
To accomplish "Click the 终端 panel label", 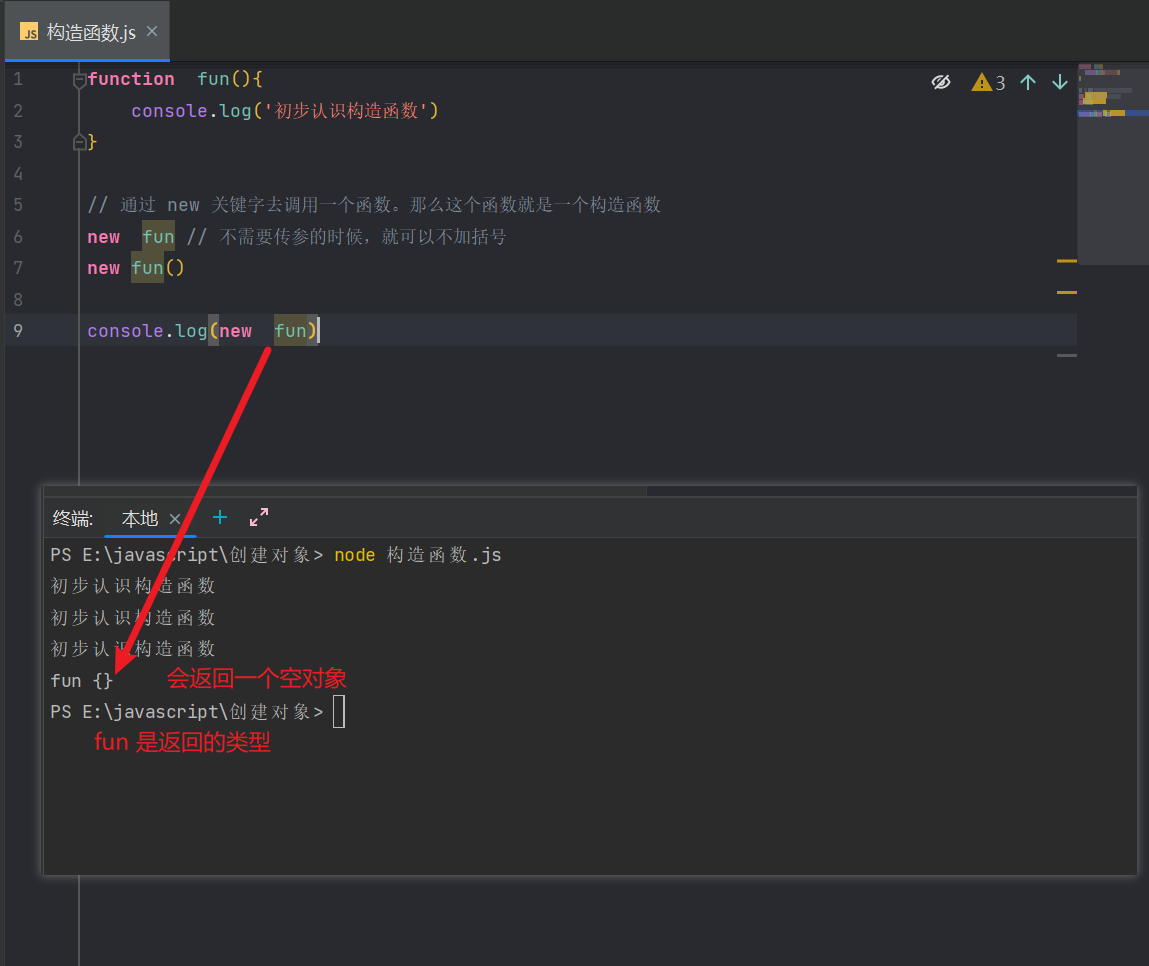I will 73,519.
